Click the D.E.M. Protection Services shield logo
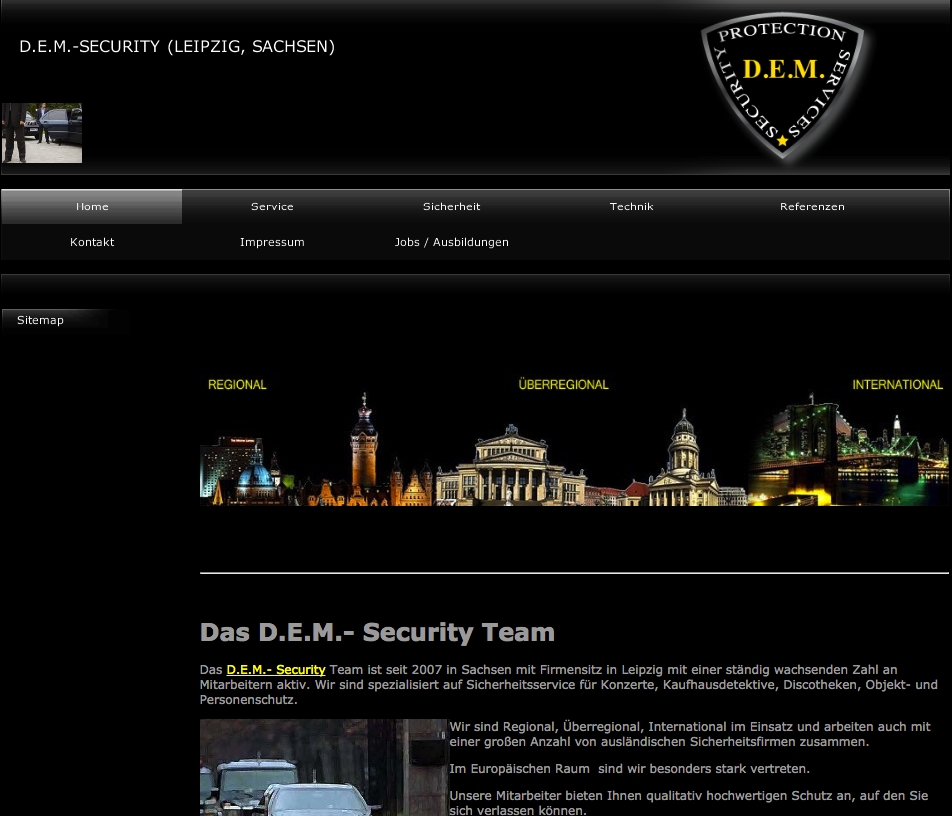The width and height of the screenshot is (952, 816). [x=783, y=85]
